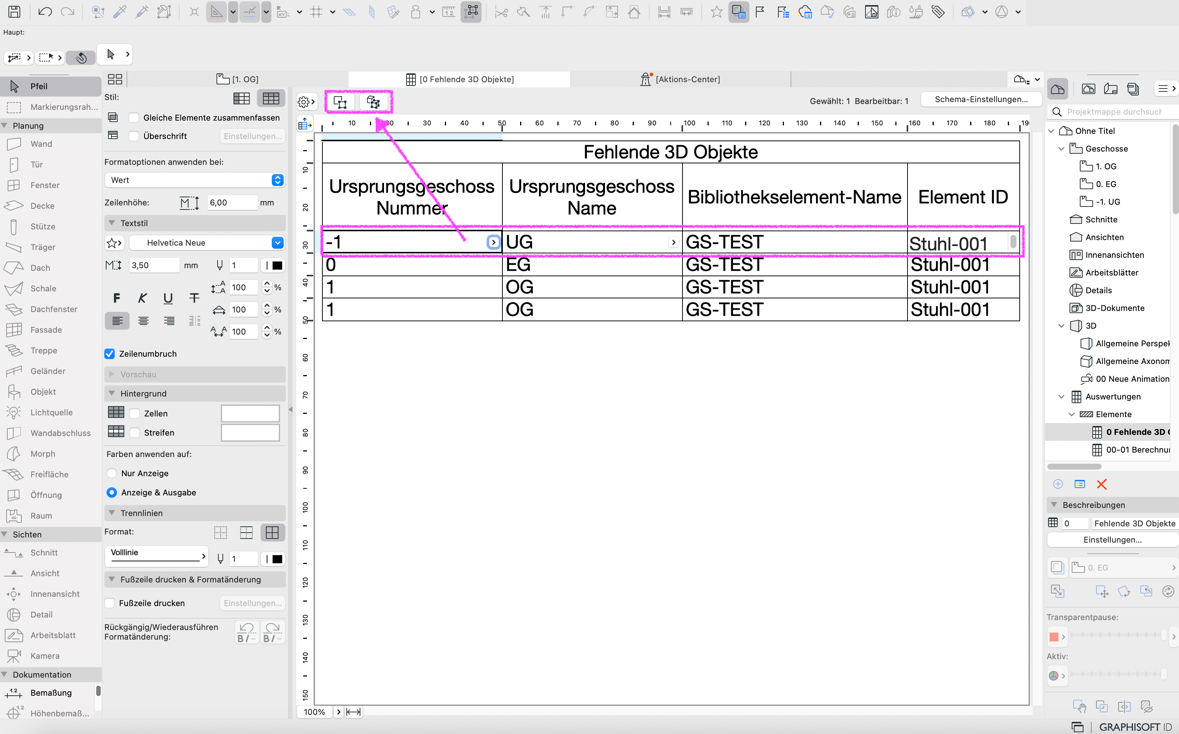The width and height of the screenshot is (1179, 734).
Task: Click the Einstellungen button under Beschreibungen
Action: pyautogui.click(x=1112, y=540)
